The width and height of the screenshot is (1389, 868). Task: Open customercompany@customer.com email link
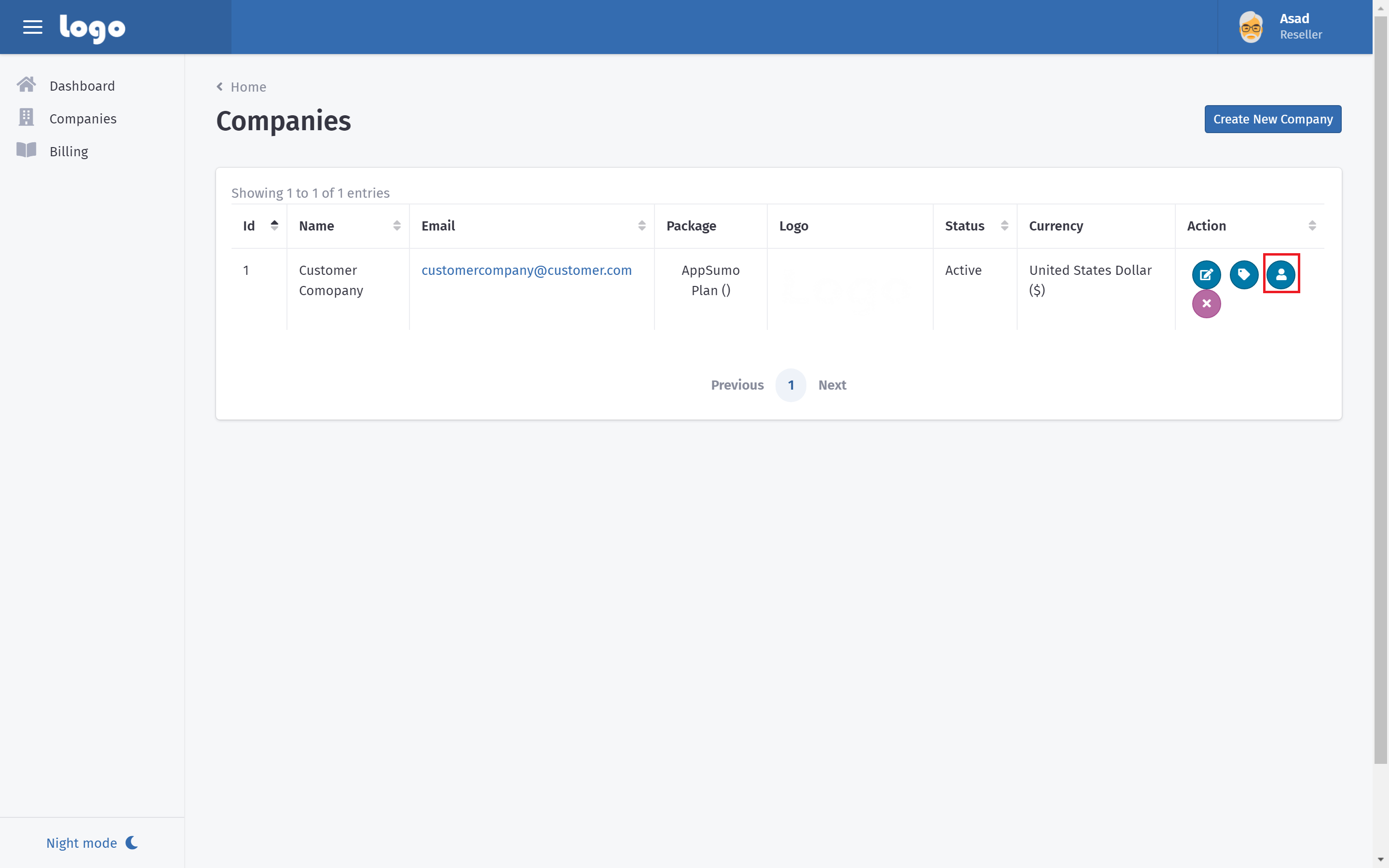(x=526, y=271)
